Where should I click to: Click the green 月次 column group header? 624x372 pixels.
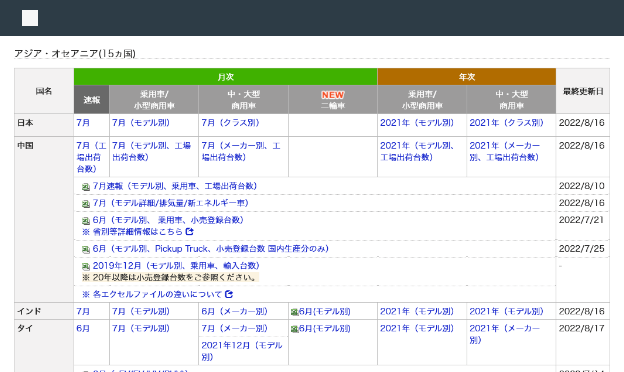(226, 77)
